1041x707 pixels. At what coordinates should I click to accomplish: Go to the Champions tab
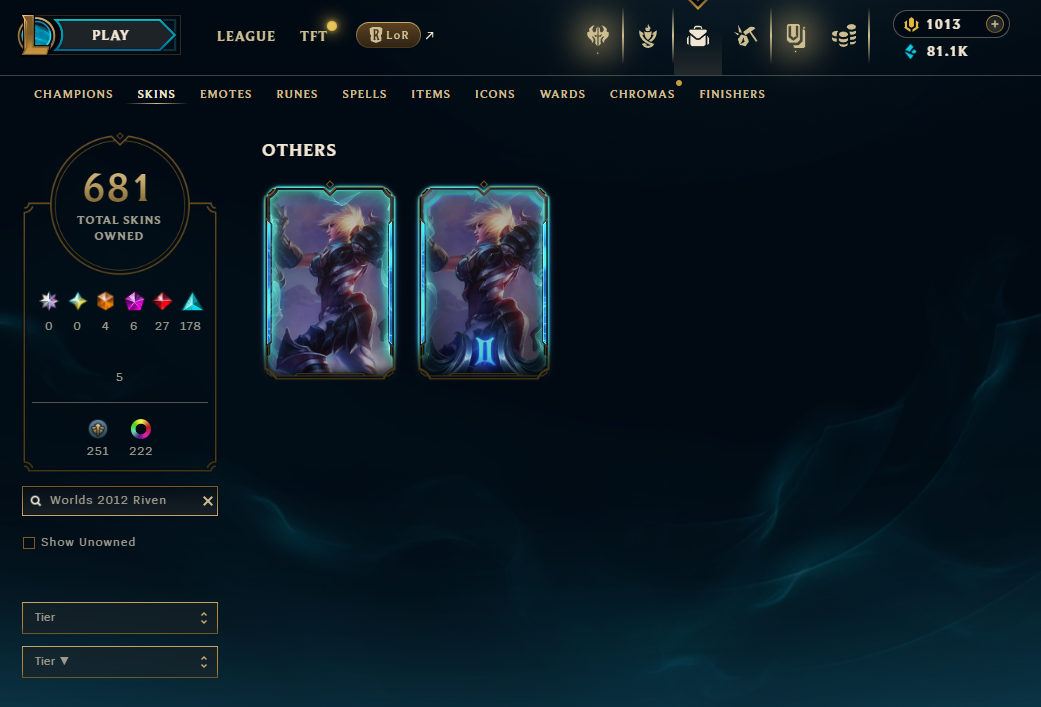point(74,94)
